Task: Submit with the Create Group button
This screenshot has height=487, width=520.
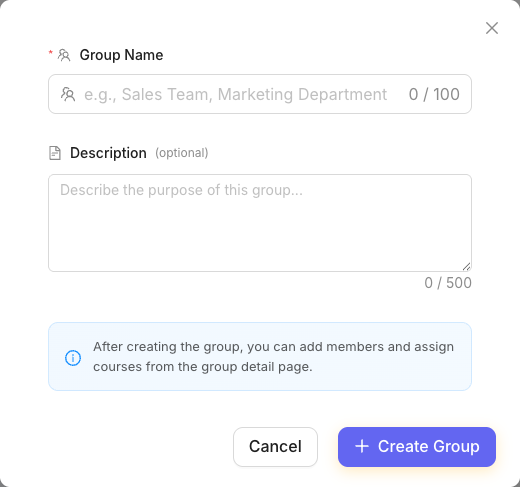Action: click(x=417, y=447)
